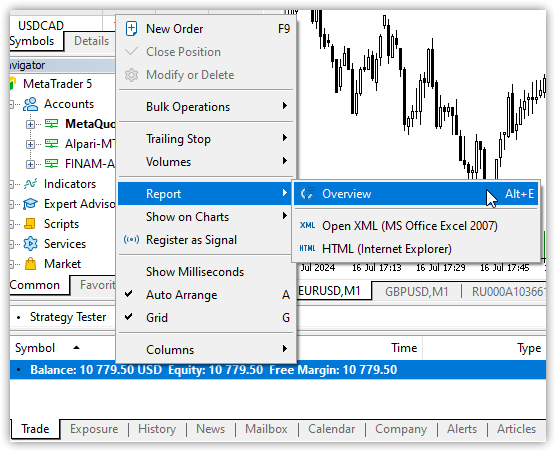The height and width of the screenshot is (452, 556).
Task: Open the Columns submenu arrow
Action: point(285,348)
